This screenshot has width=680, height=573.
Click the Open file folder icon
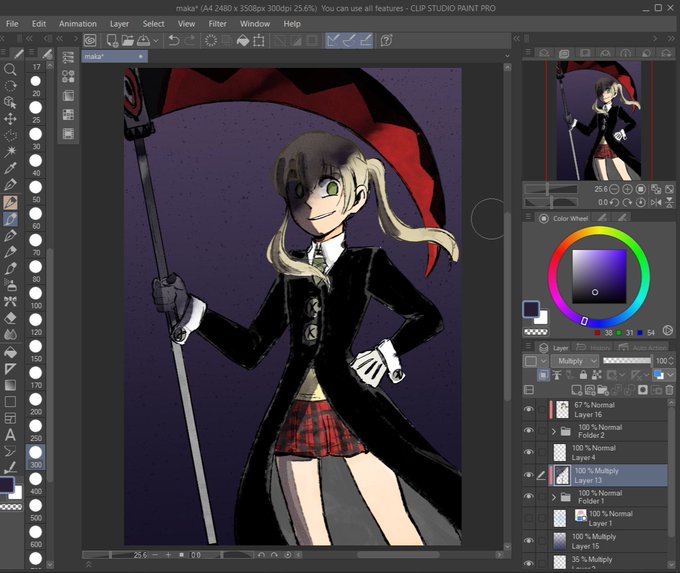tap(128, 41)
